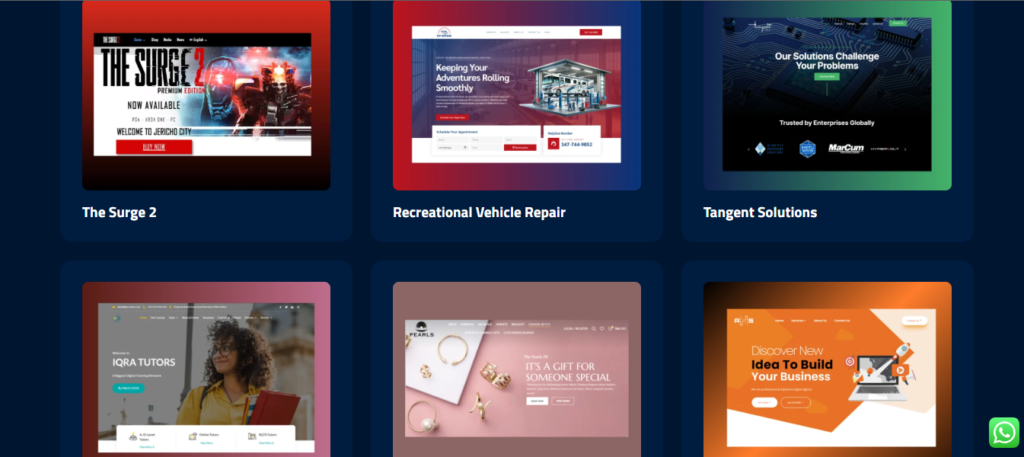The image size is (1024, 457).
Task: Select the IQRA Tutors portfolio thumbnail
Action: [x=206, y=370]
